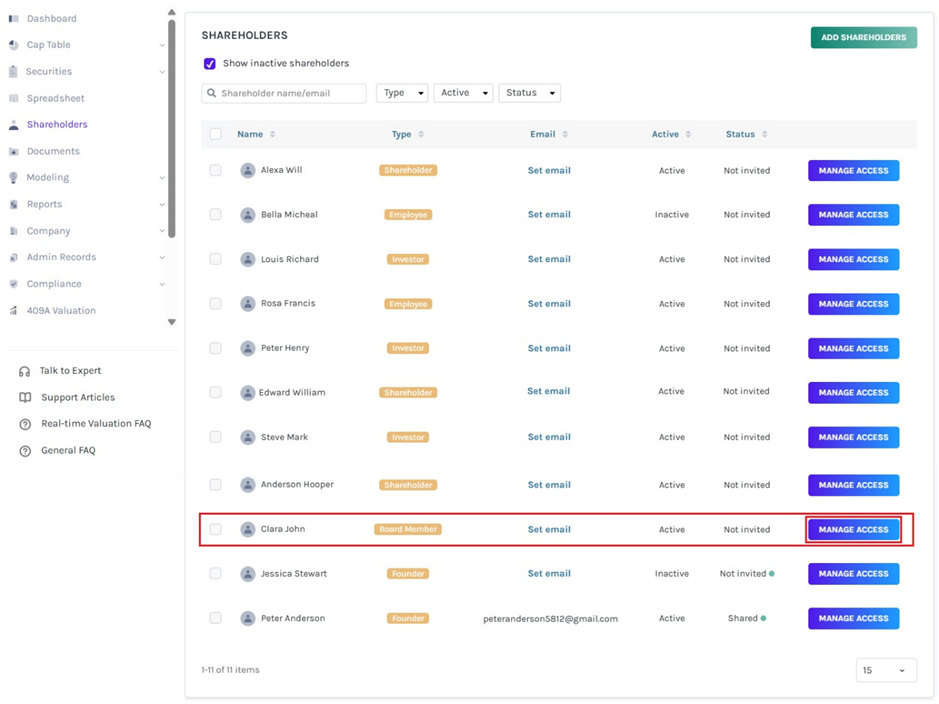Viewport: 939px width, 704px height.
Task: Focus the Shareholder name/email search field
Action: pyautogui.click(x=284, y=93)
